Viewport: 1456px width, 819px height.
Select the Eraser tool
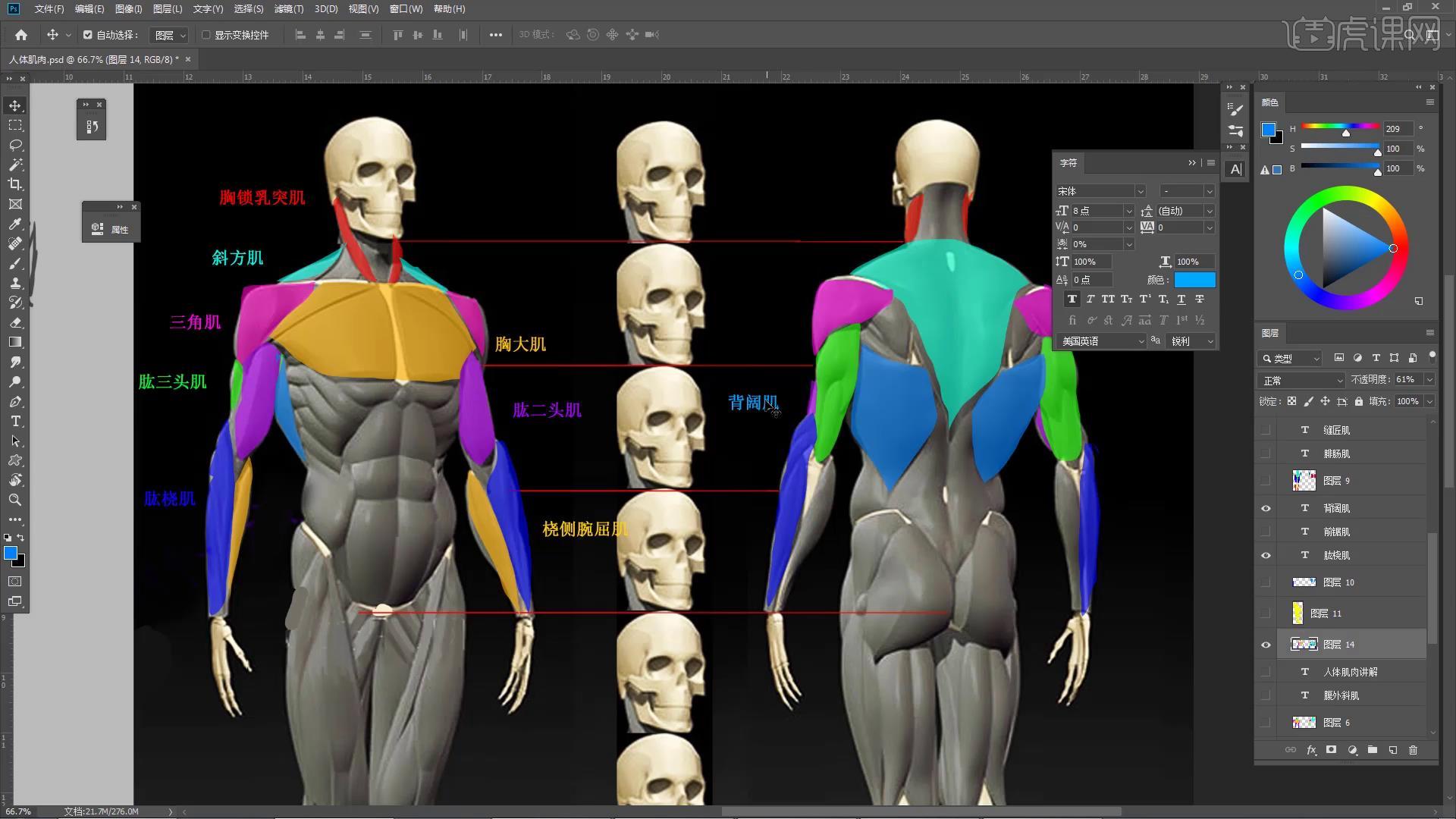[x=15, y=322]
